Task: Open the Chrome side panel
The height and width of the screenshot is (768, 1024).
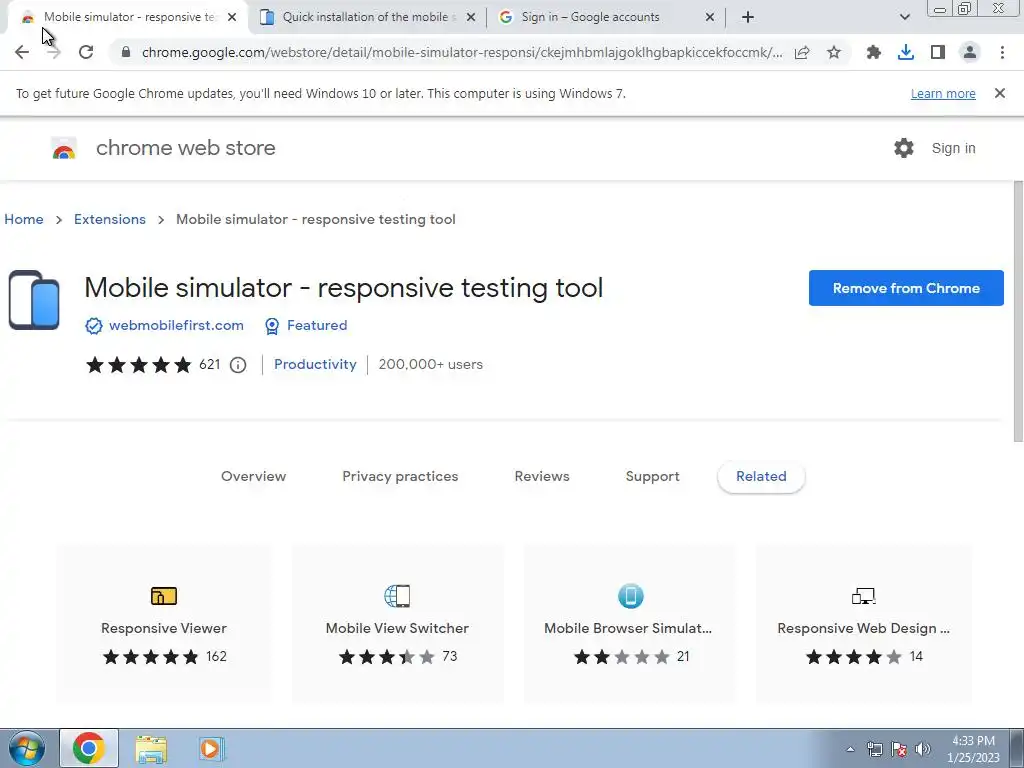Action: click(938, 52)
